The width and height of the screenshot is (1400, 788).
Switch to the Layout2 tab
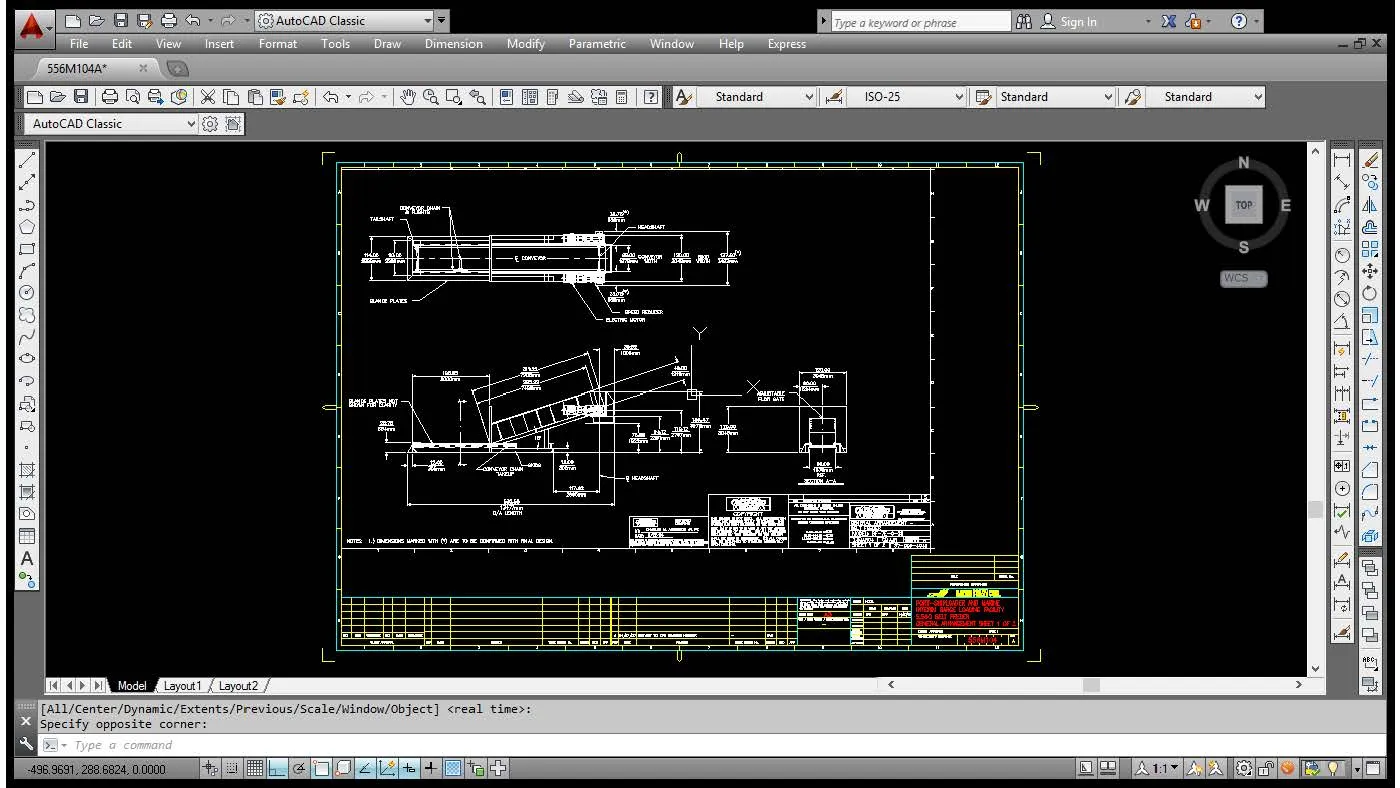[x=238, y=686]
